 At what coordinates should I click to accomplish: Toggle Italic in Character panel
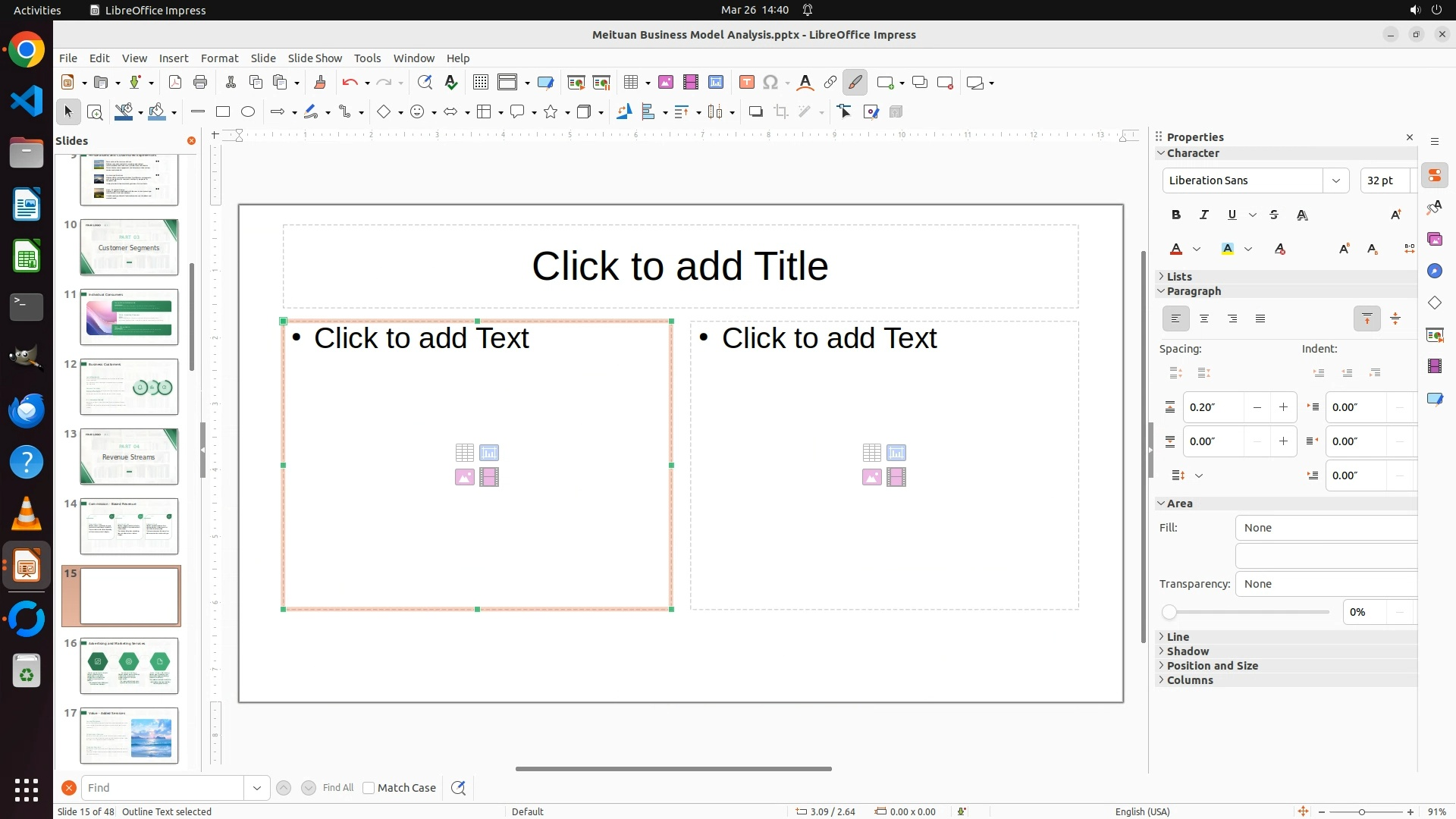[x=1203, y=215]
